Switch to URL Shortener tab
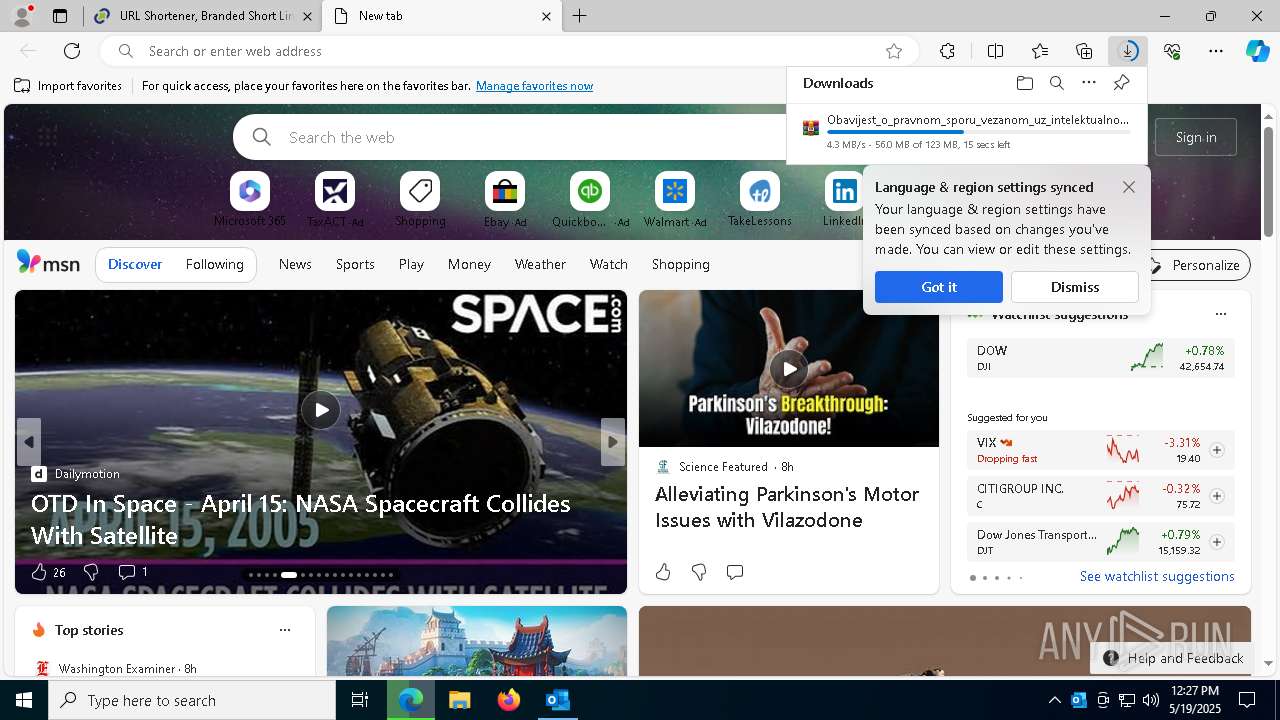 pyautogui.click(x=205, y=16)
